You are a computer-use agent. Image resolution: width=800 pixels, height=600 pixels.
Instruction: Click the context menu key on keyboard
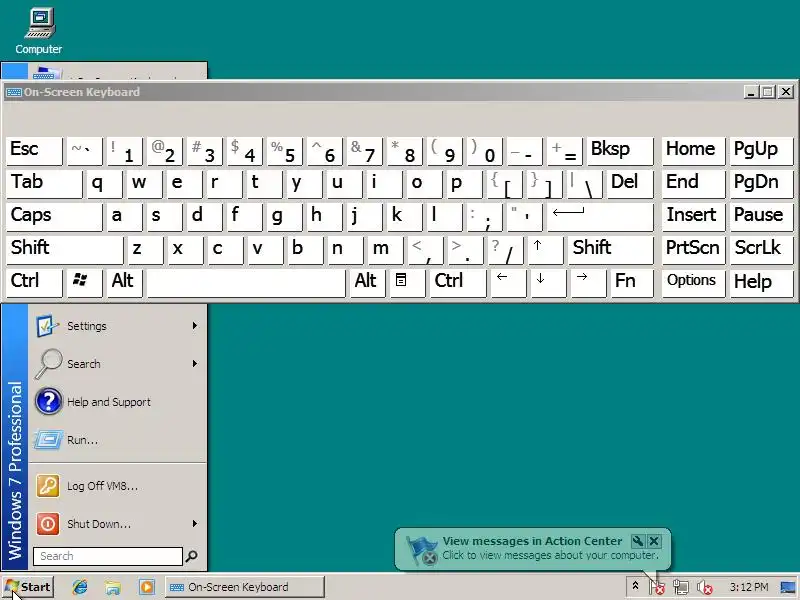click(x=407, y=282)
